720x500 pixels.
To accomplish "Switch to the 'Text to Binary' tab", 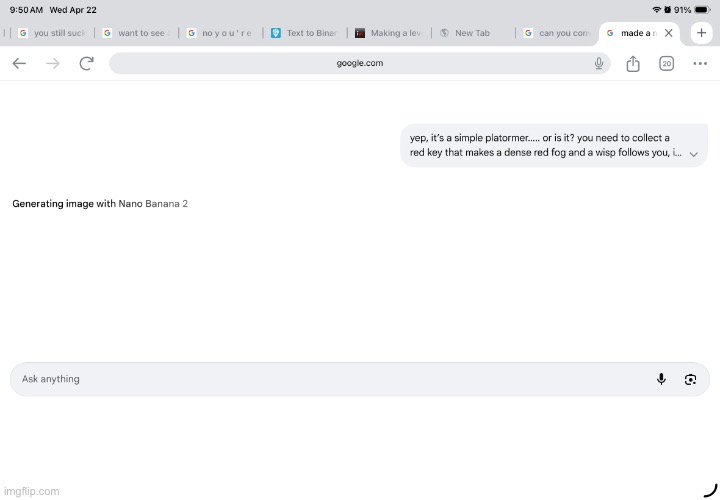I will [x=304, y=33].
